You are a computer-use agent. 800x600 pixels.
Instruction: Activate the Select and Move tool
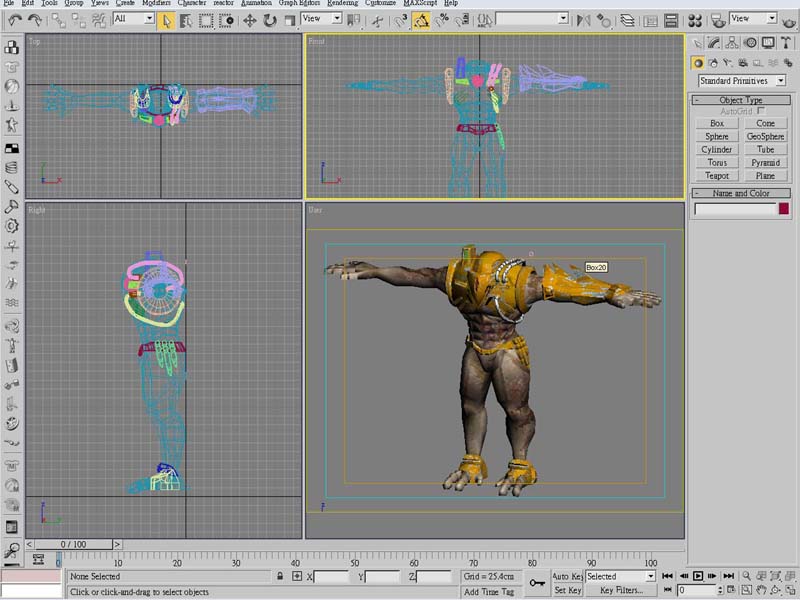[x=249, y=21]
